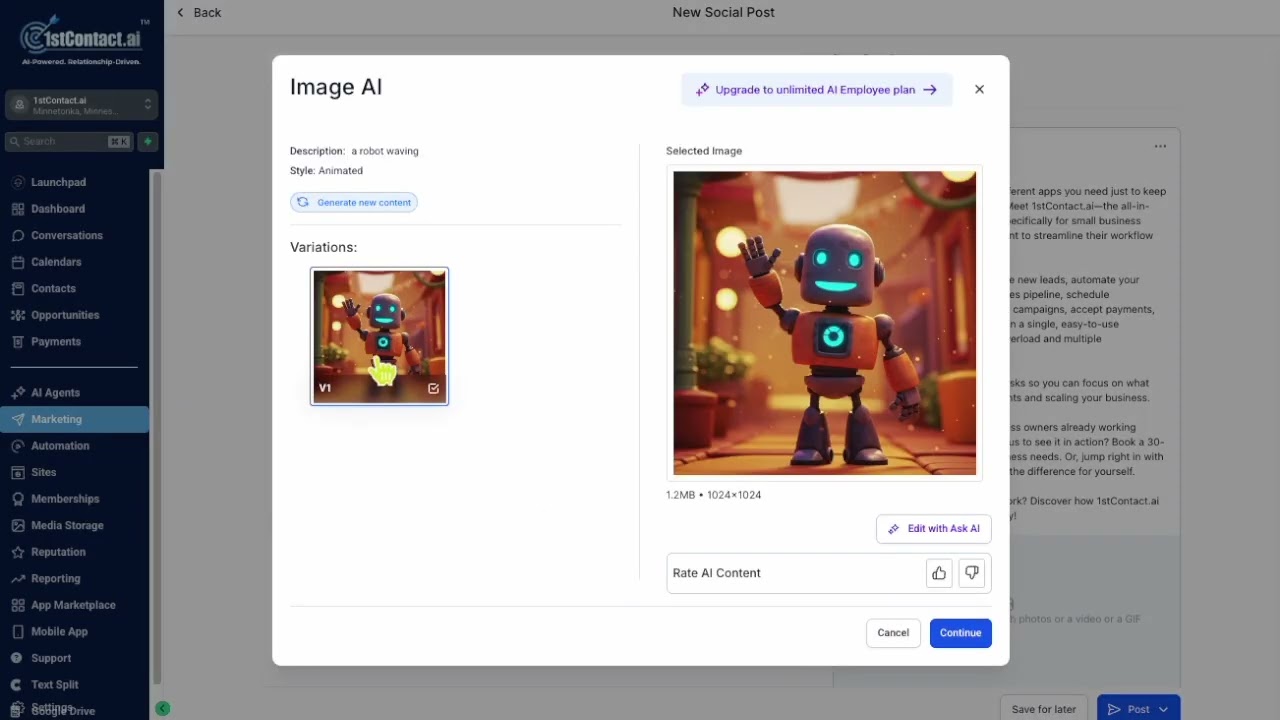Click the Reputation star icon
The width and height of the screenshot is (1280, 720).
pos(18,552)
